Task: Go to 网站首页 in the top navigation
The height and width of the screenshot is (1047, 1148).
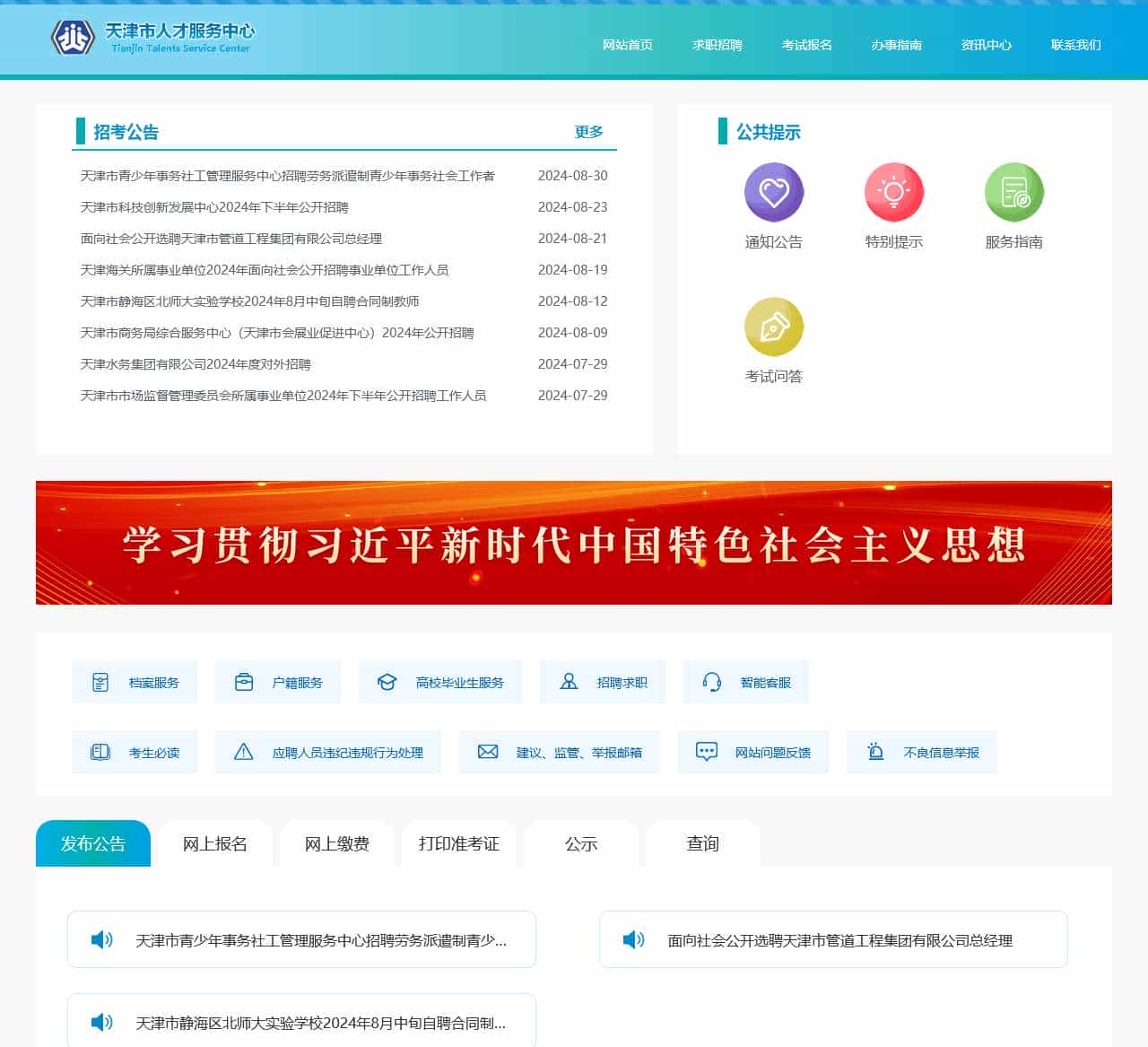Action: pyautogui.click(x=628, y=45)
